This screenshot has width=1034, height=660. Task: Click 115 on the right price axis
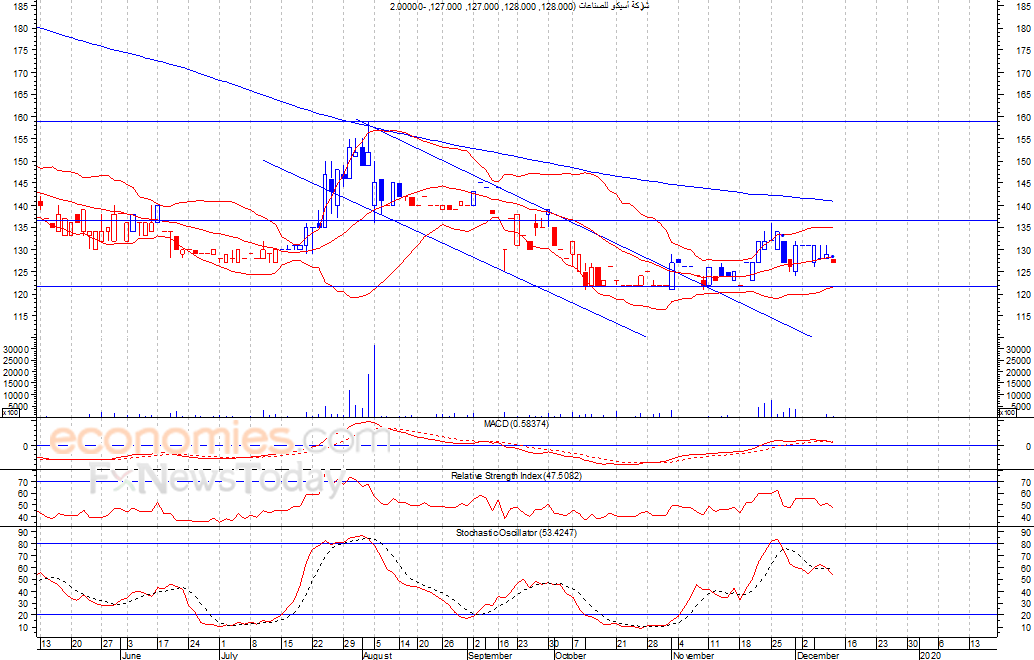pos(1022,317)
